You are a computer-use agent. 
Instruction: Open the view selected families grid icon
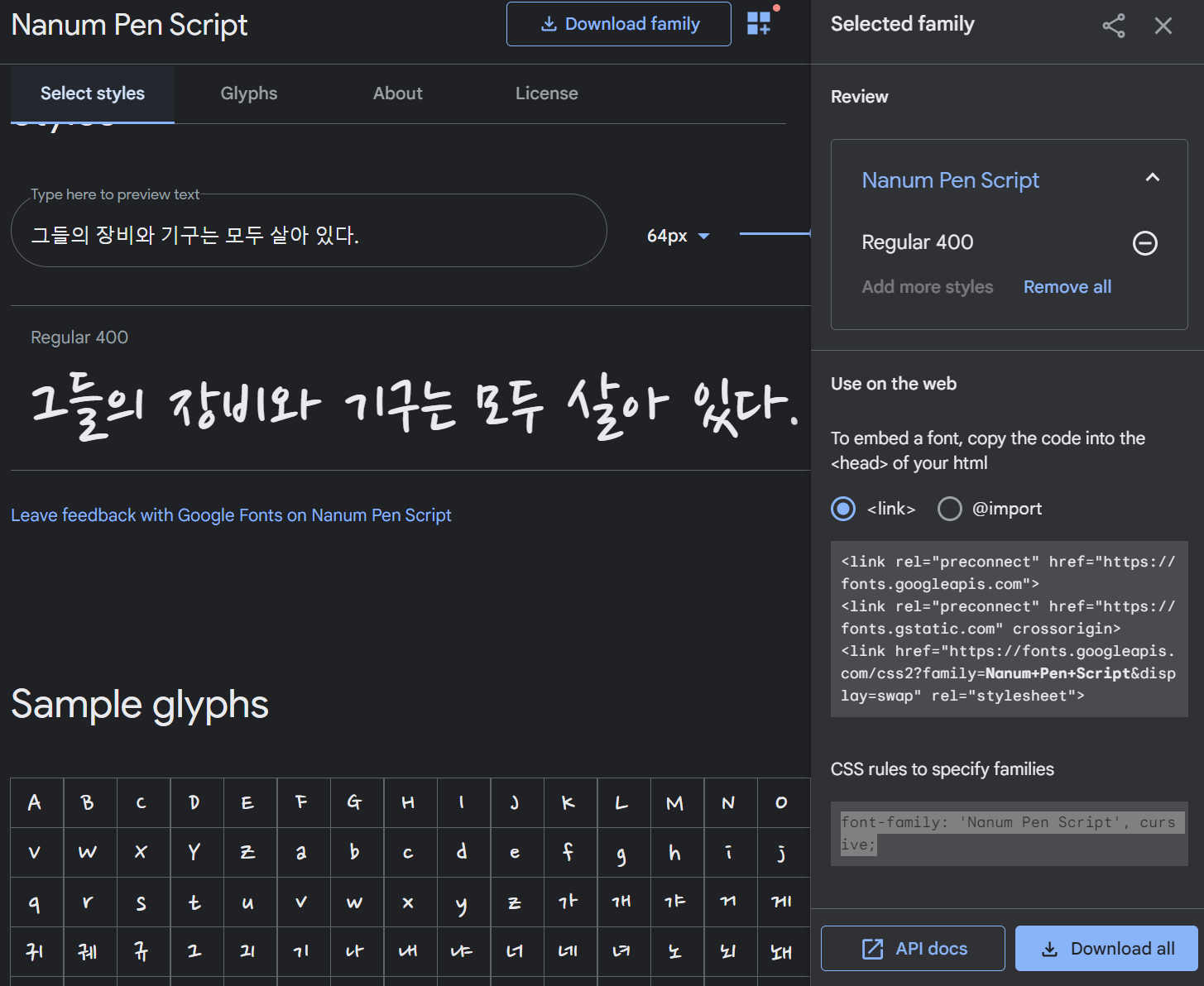pyautogui.click(x=759, y=23)
